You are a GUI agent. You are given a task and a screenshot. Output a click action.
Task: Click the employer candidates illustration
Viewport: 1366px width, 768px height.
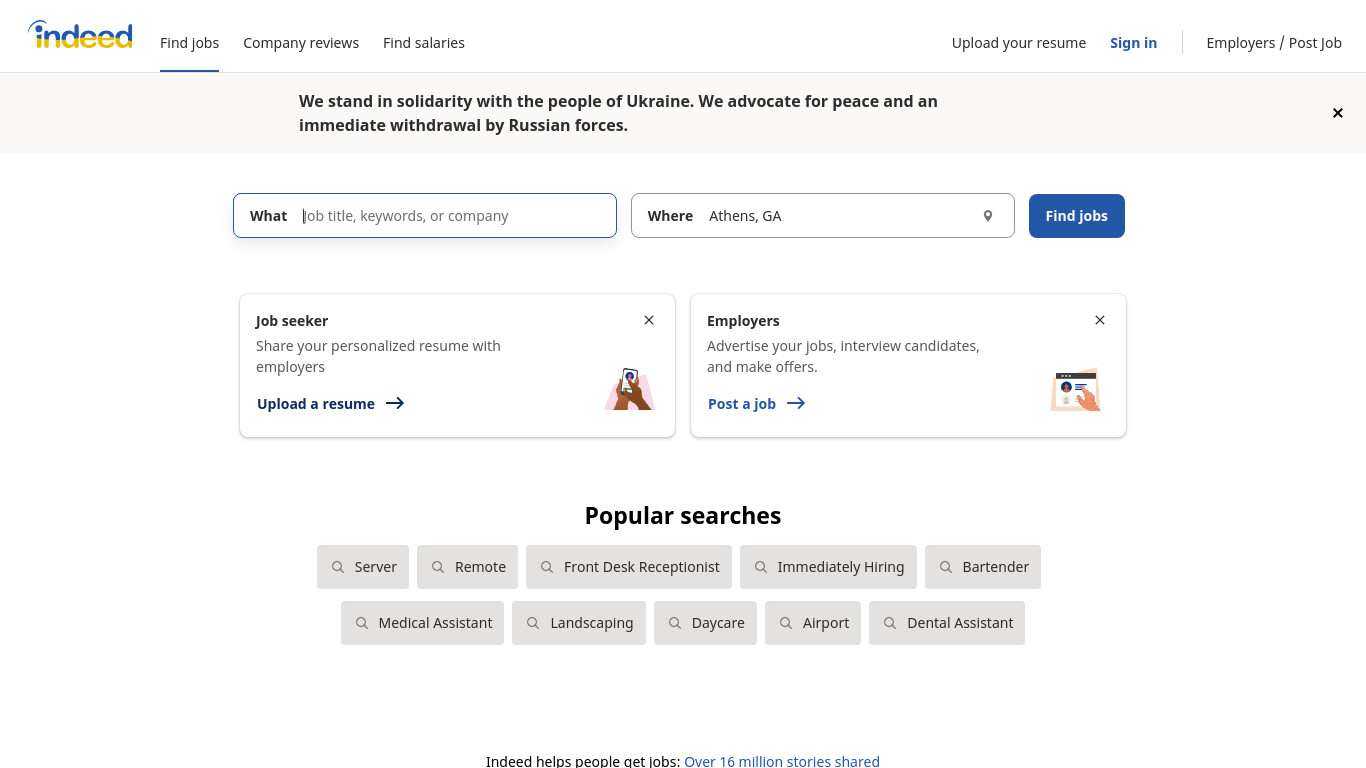[x=1076, y=389]
